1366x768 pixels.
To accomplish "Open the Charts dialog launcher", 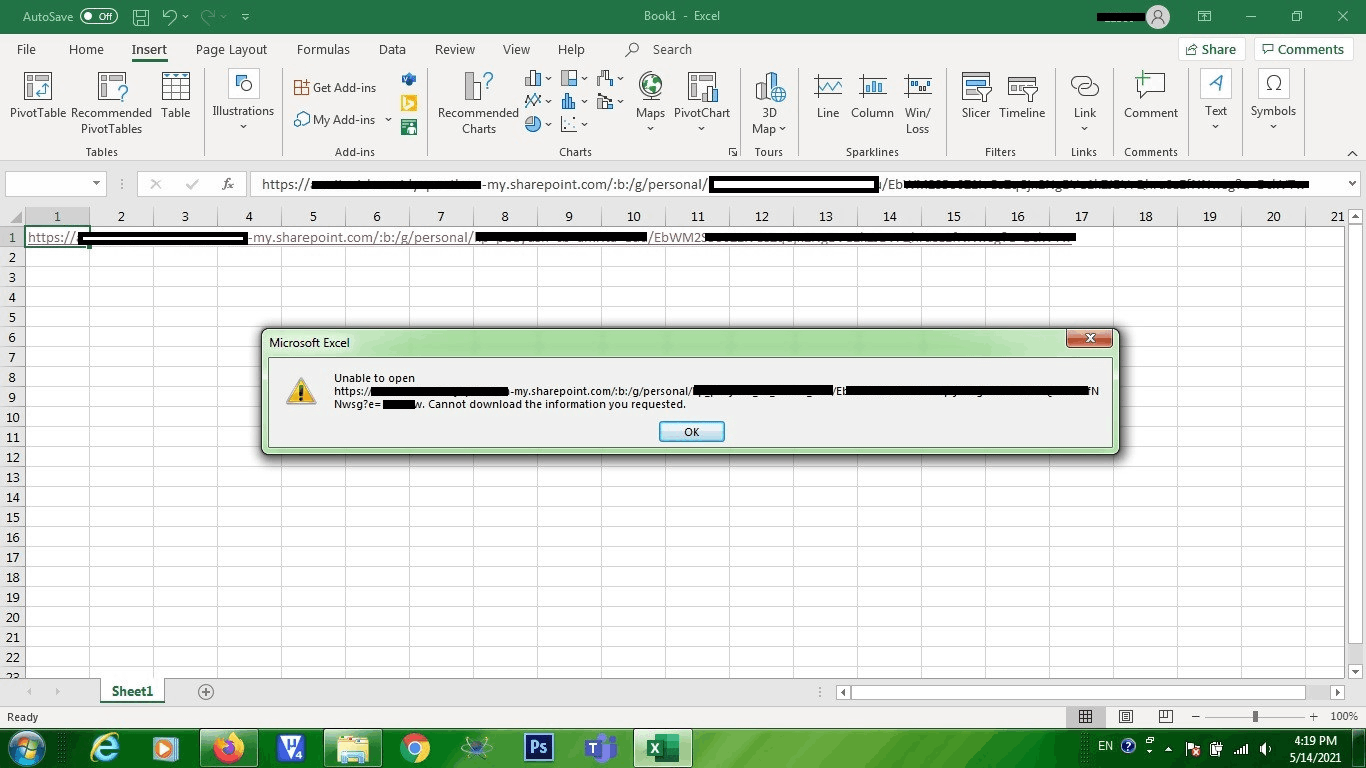I will coord(733,152).
